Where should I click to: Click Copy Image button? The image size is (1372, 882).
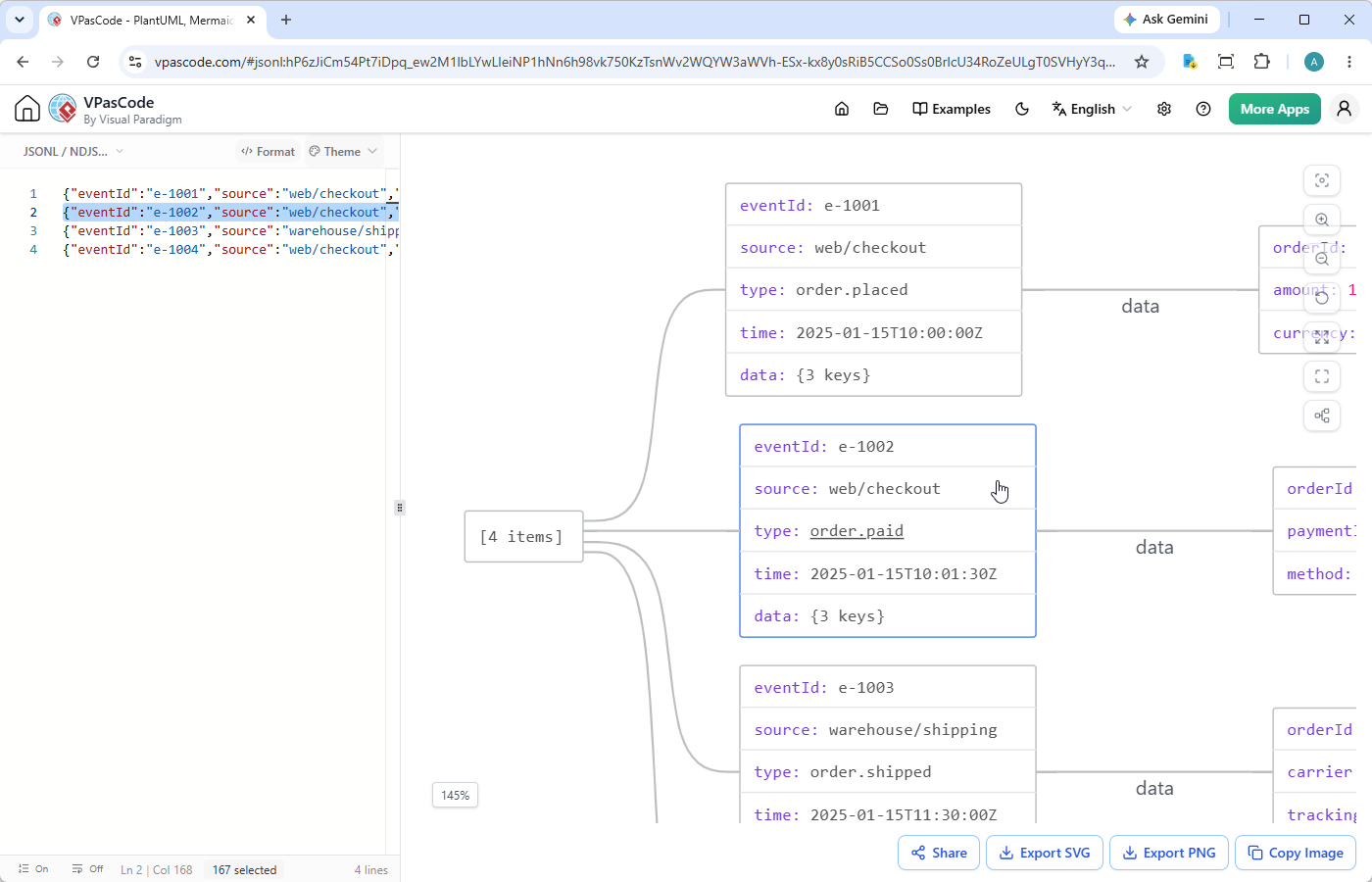[x=1296, y=853]
